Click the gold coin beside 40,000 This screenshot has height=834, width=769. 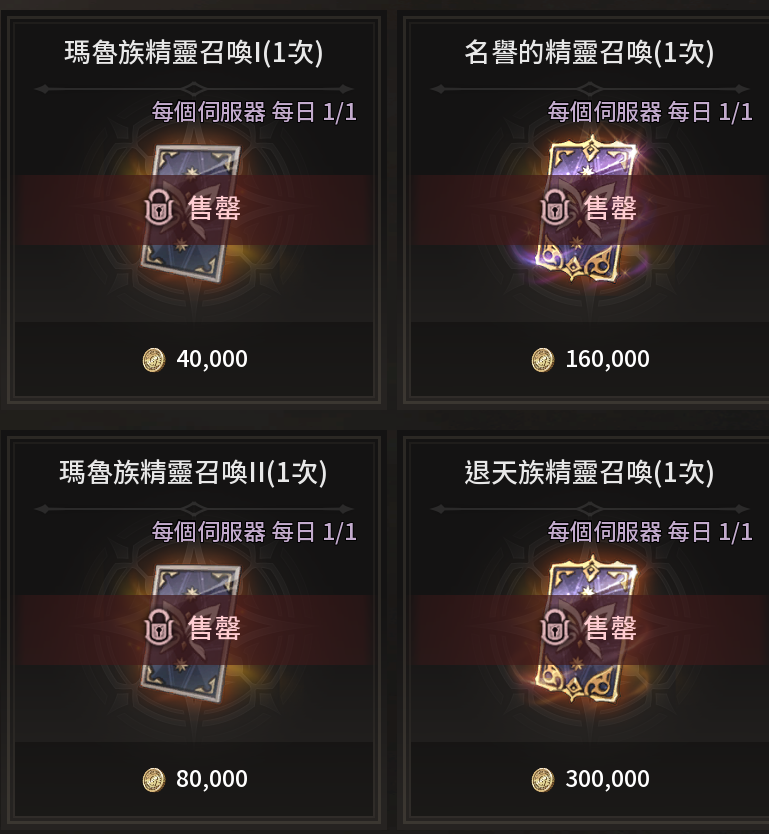(154, 360)
